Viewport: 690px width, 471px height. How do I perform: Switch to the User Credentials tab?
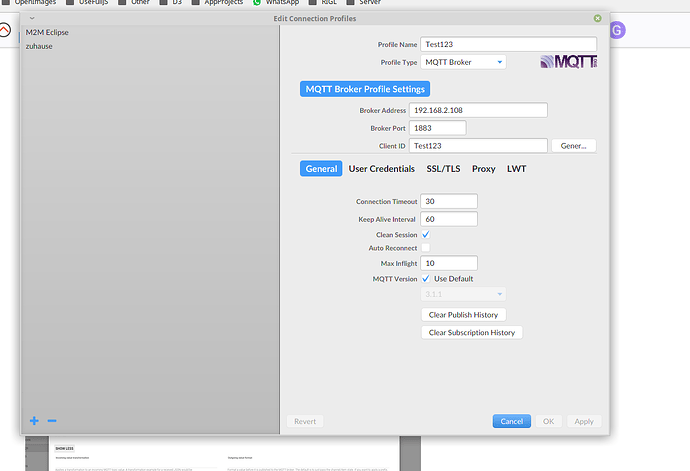[x=382, y=169]
